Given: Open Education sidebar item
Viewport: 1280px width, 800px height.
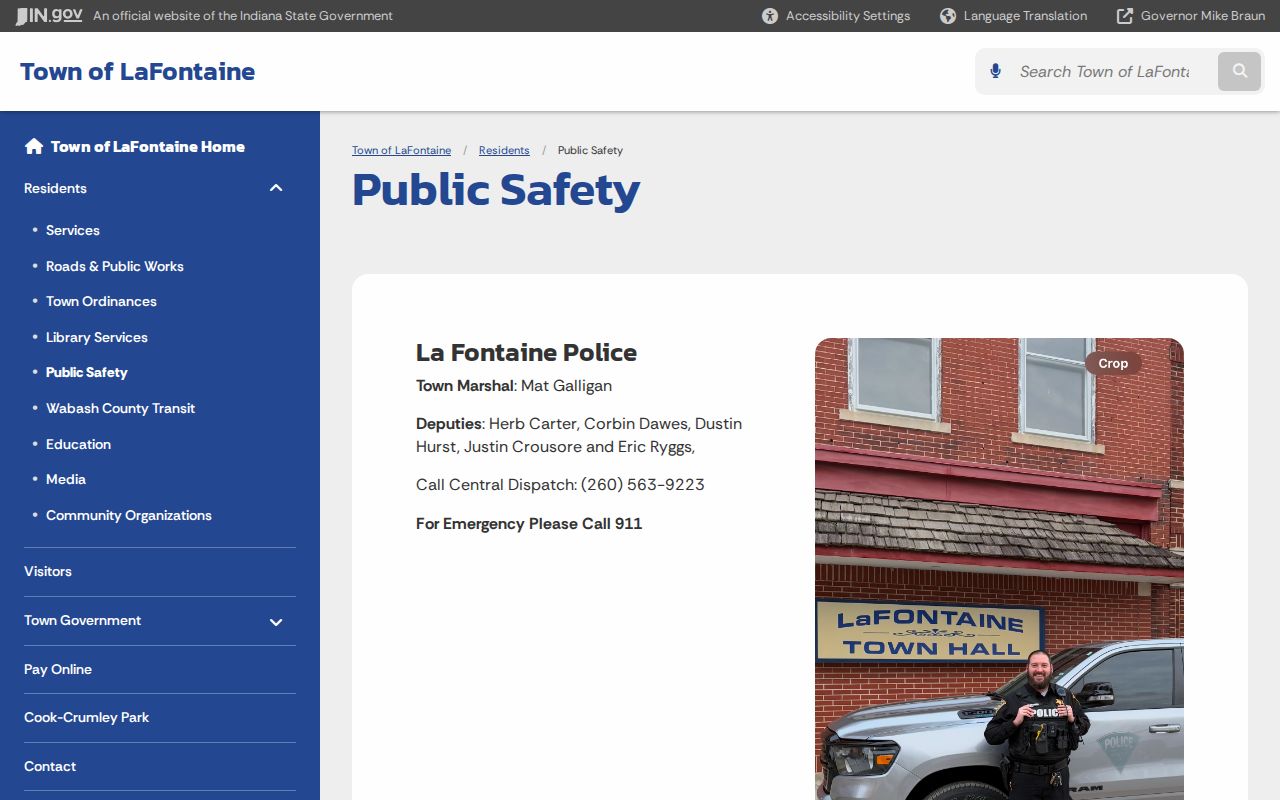Looking at the screenshot, I should coord(78,444).
